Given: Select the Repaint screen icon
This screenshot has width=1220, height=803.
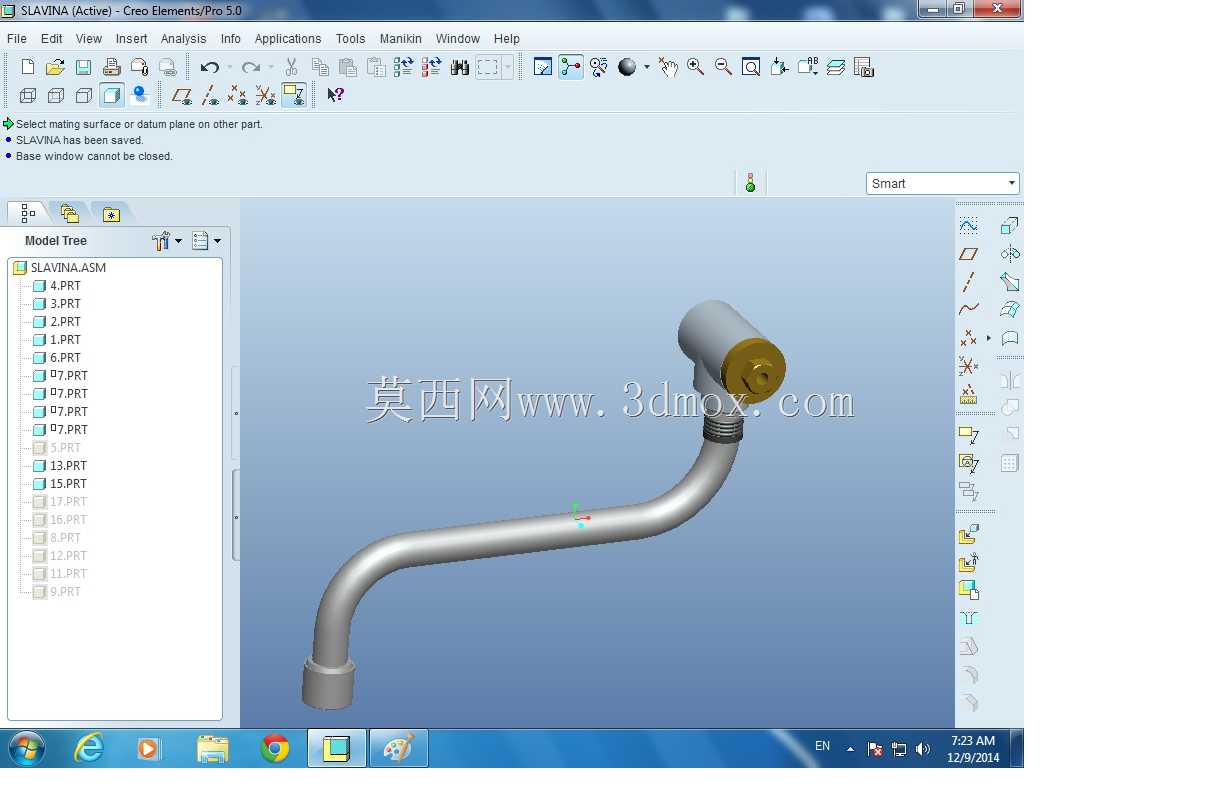Looking at the screenshot, I should [x=543, y=67].
